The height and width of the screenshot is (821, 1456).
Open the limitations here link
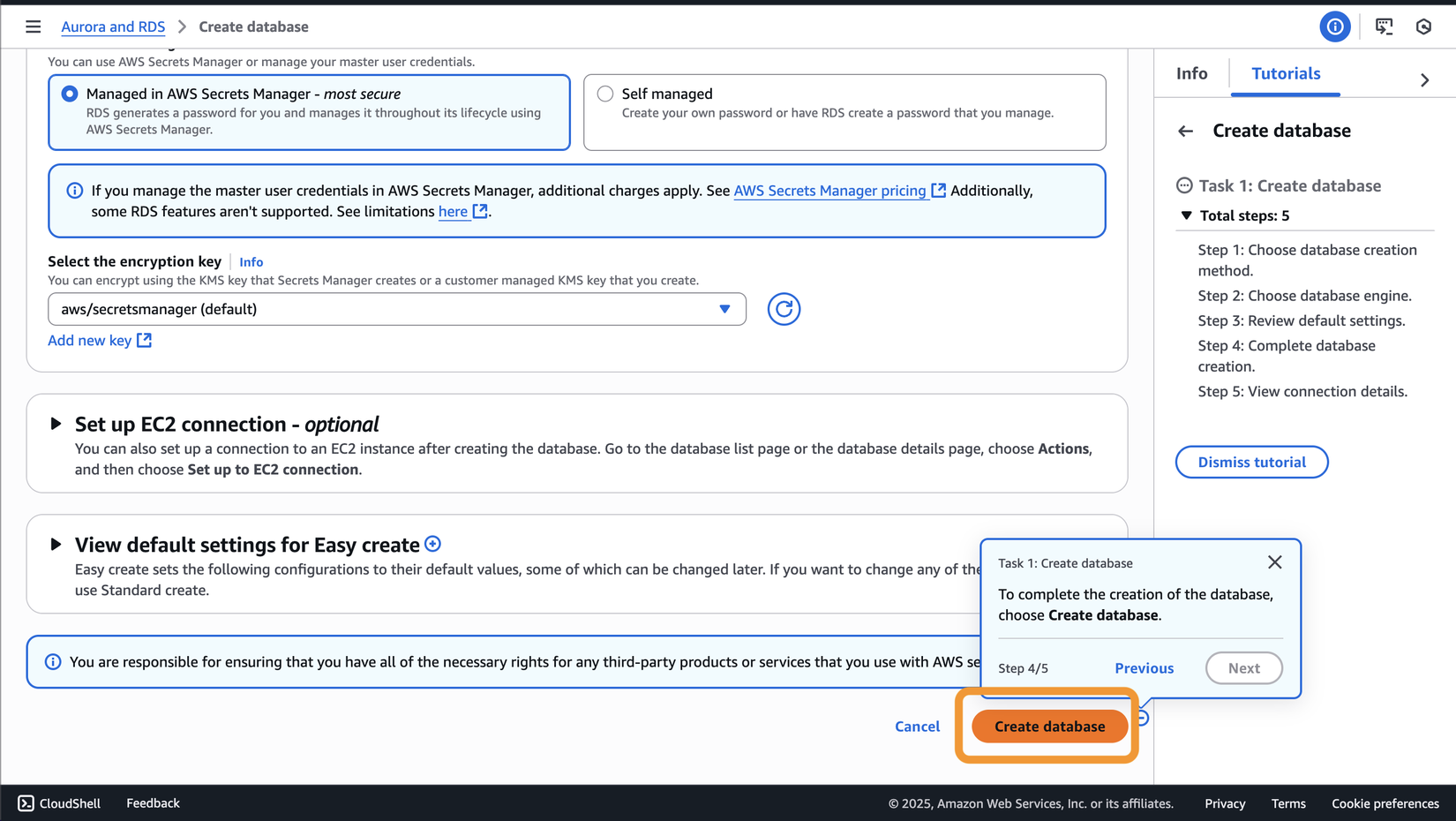click(x=462, y=212)
